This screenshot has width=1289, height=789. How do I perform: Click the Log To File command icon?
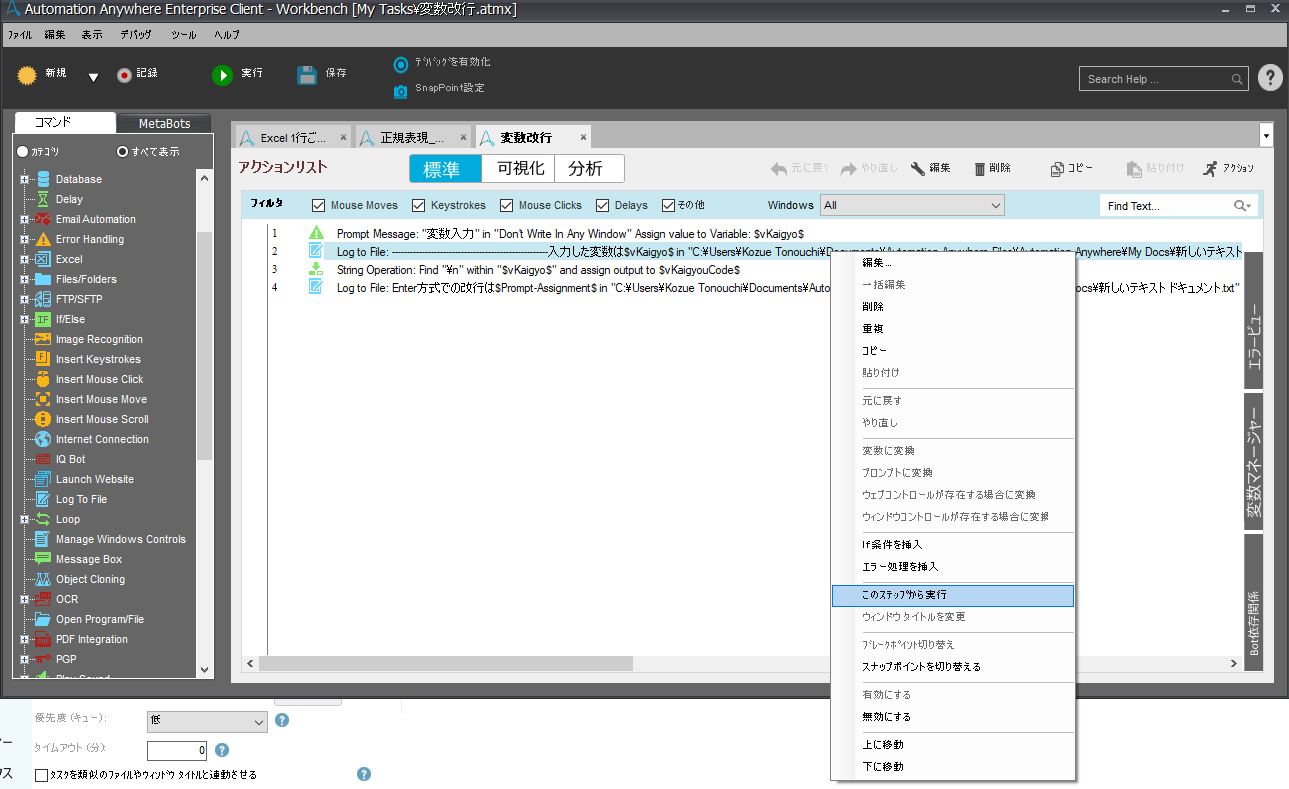(x=43, y=499)
